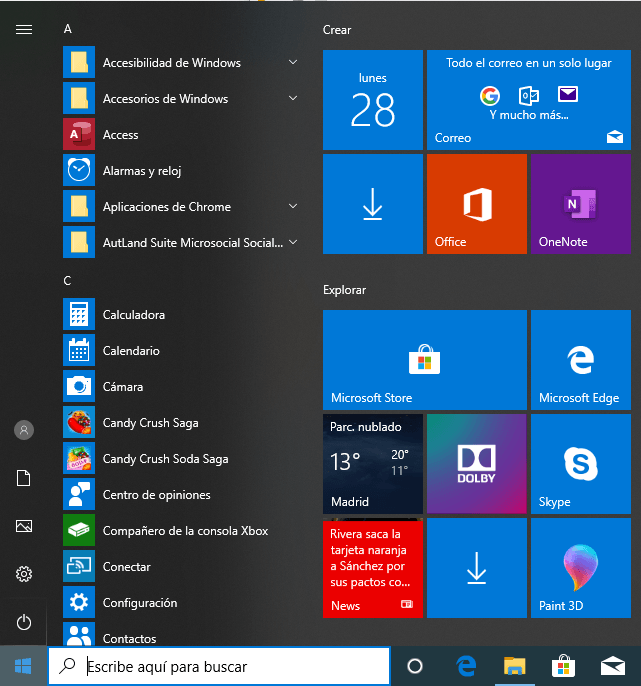Open the Calculadora app
Screen dimensions: 641x686
pyautogui.click(x=182, y=315)
